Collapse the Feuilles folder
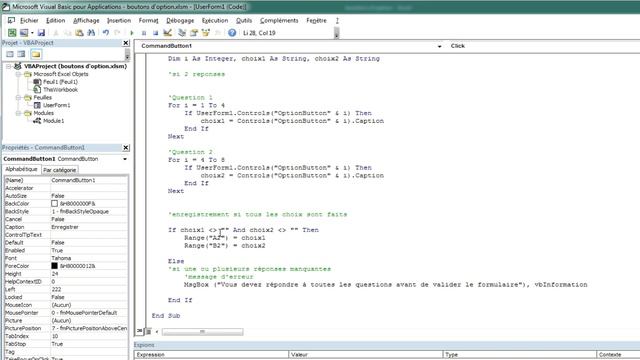The height and width of the screenshot is (360, 640). [18, 98]
